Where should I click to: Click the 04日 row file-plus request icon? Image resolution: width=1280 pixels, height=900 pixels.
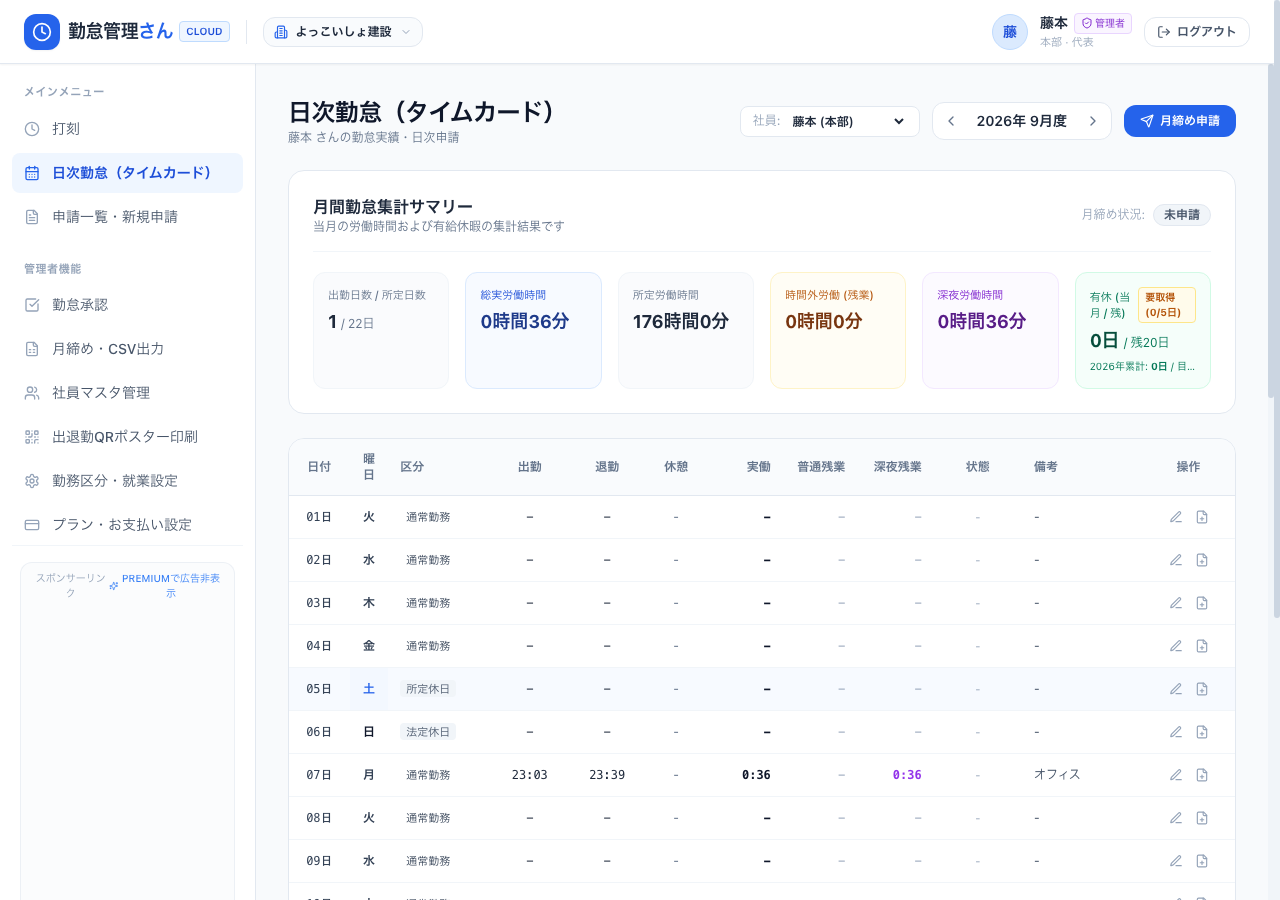coord(1202,646)
